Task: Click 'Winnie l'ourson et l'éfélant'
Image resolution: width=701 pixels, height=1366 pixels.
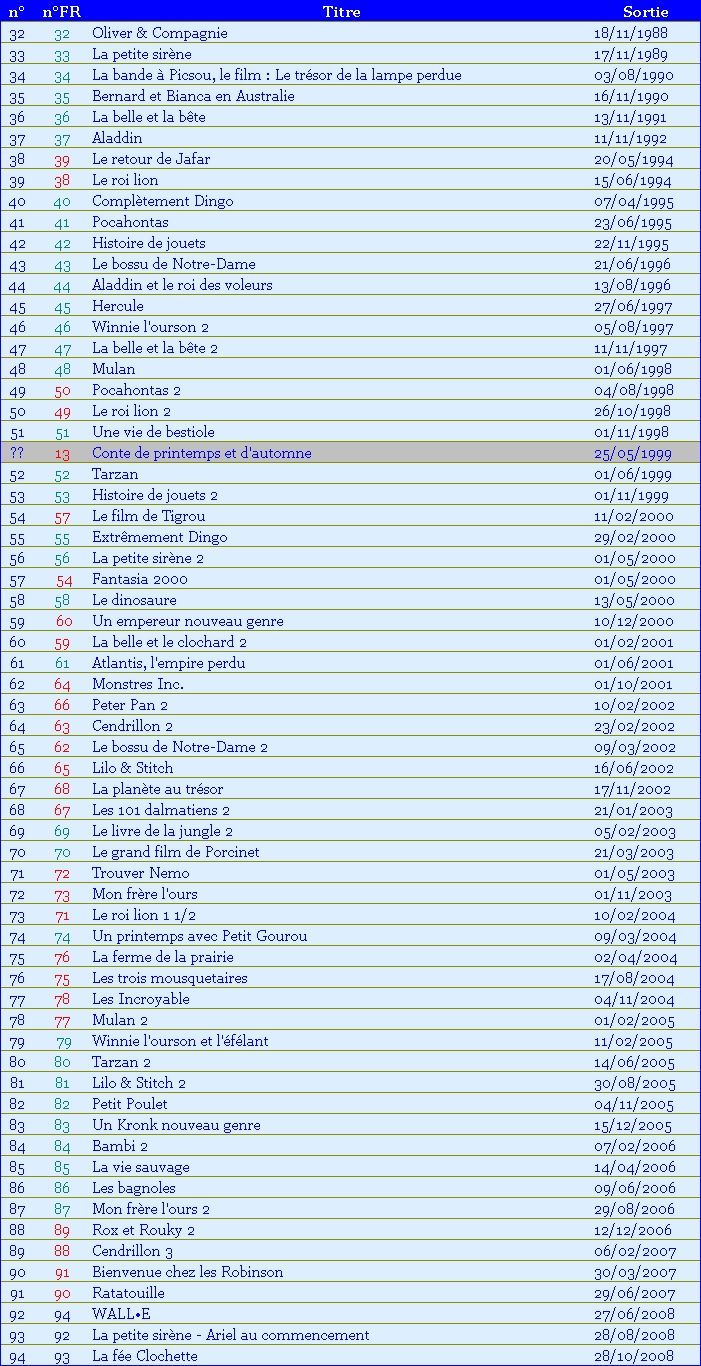Action: 180,1041
